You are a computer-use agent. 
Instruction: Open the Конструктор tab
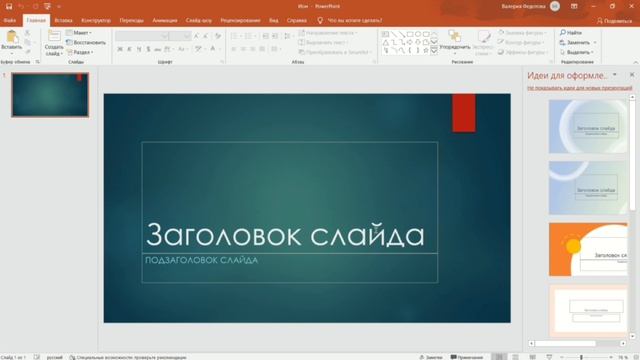pos(96,20)
